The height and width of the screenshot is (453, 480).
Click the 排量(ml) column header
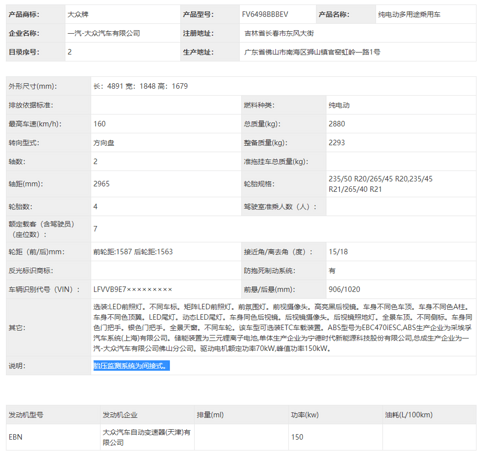point(210,415)
